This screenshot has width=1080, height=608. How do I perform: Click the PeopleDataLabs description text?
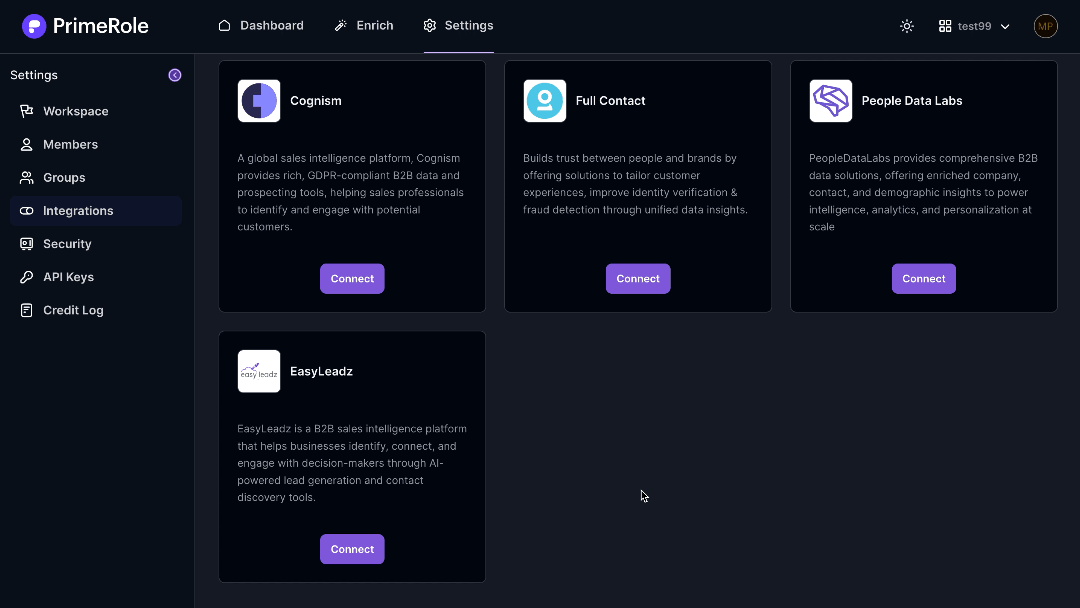click(923, 192)
